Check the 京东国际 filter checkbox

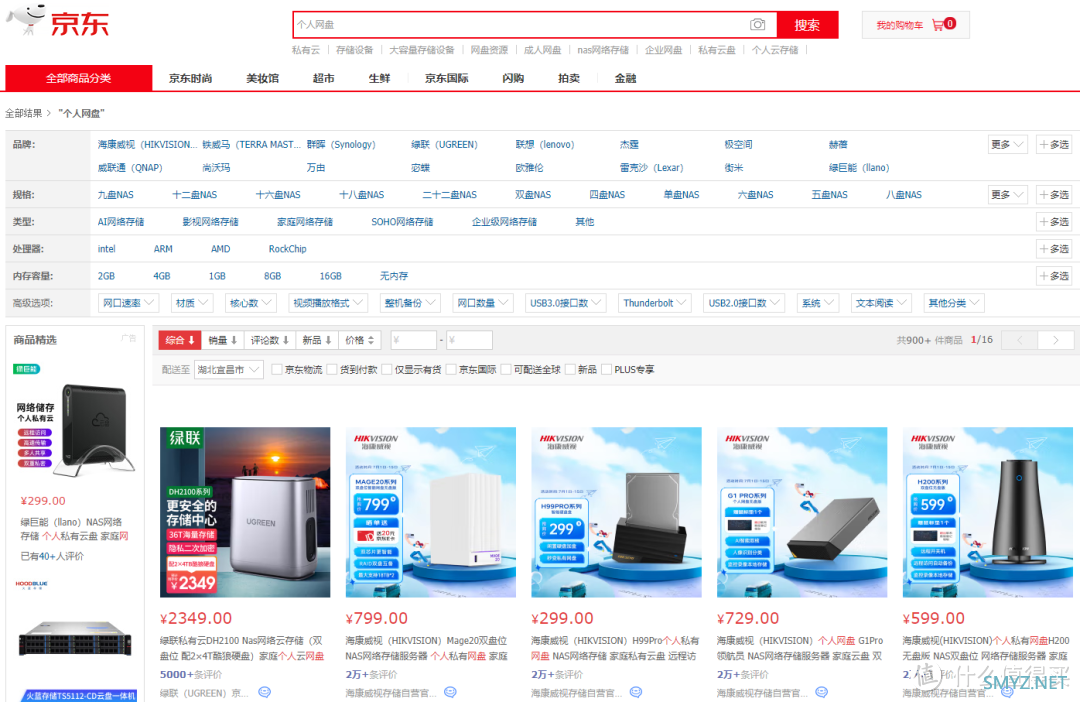451,370
